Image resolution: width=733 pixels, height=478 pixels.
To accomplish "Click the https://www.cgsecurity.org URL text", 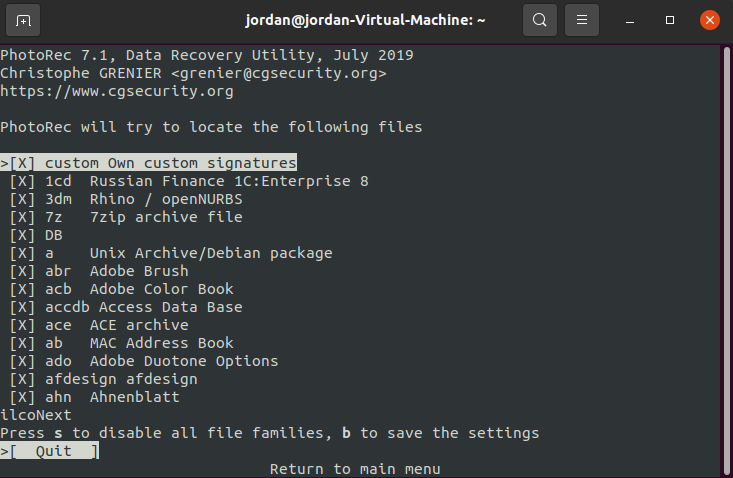I will [x=117, y=91].
